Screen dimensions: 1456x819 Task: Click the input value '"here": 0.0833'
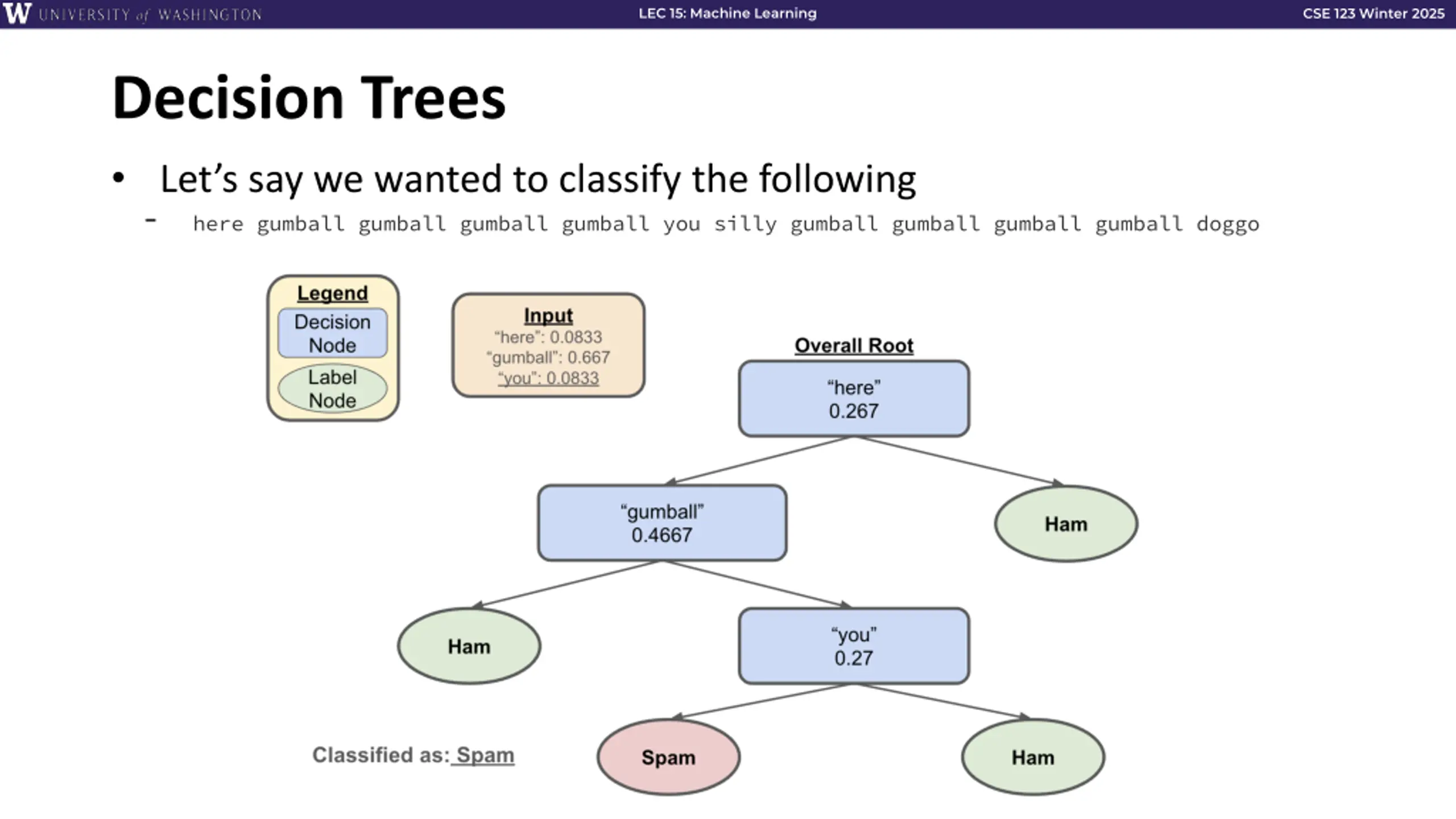coord(548,337)
